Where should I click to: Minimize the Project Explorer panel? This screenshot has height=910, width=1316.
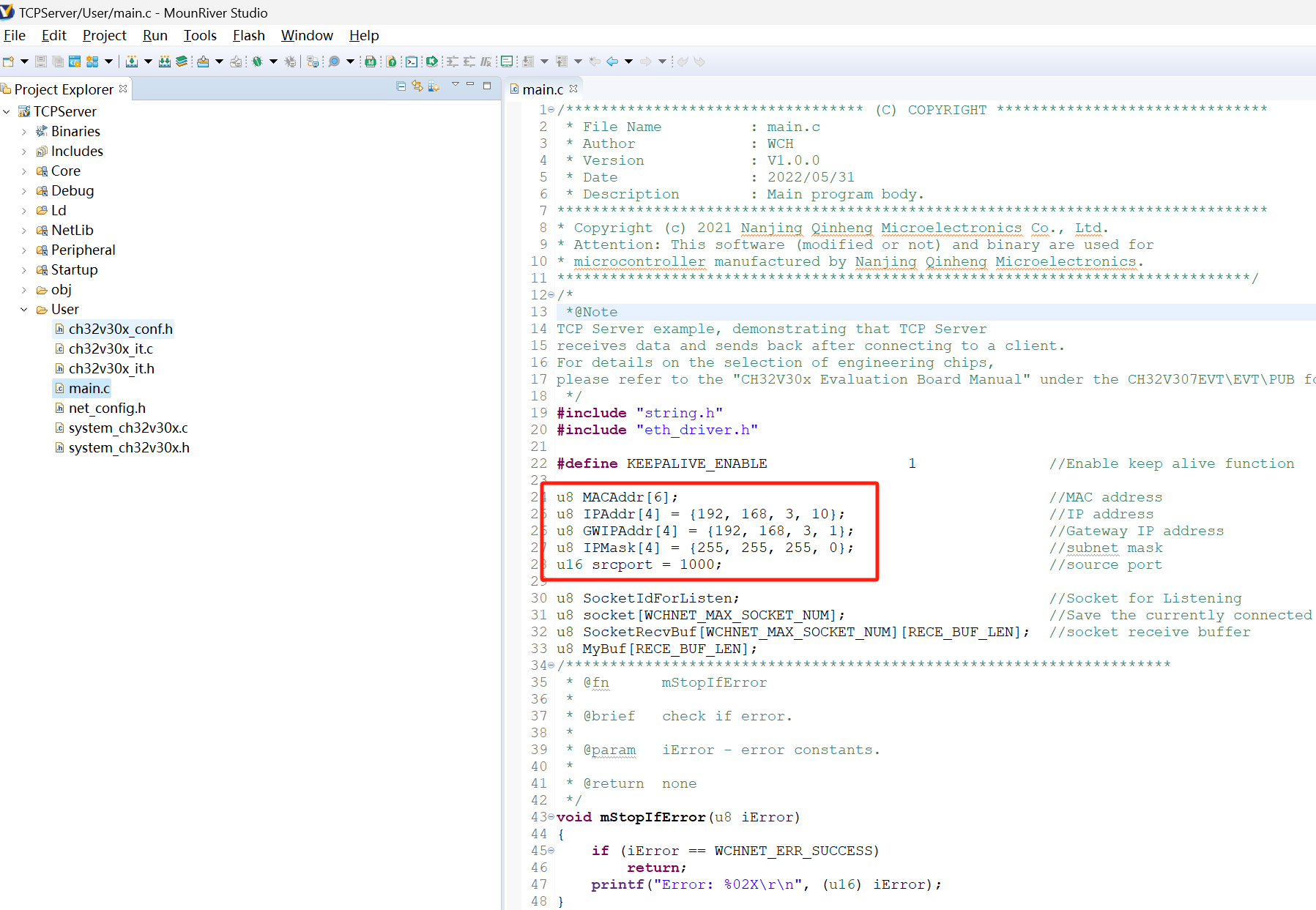[470, 85]
